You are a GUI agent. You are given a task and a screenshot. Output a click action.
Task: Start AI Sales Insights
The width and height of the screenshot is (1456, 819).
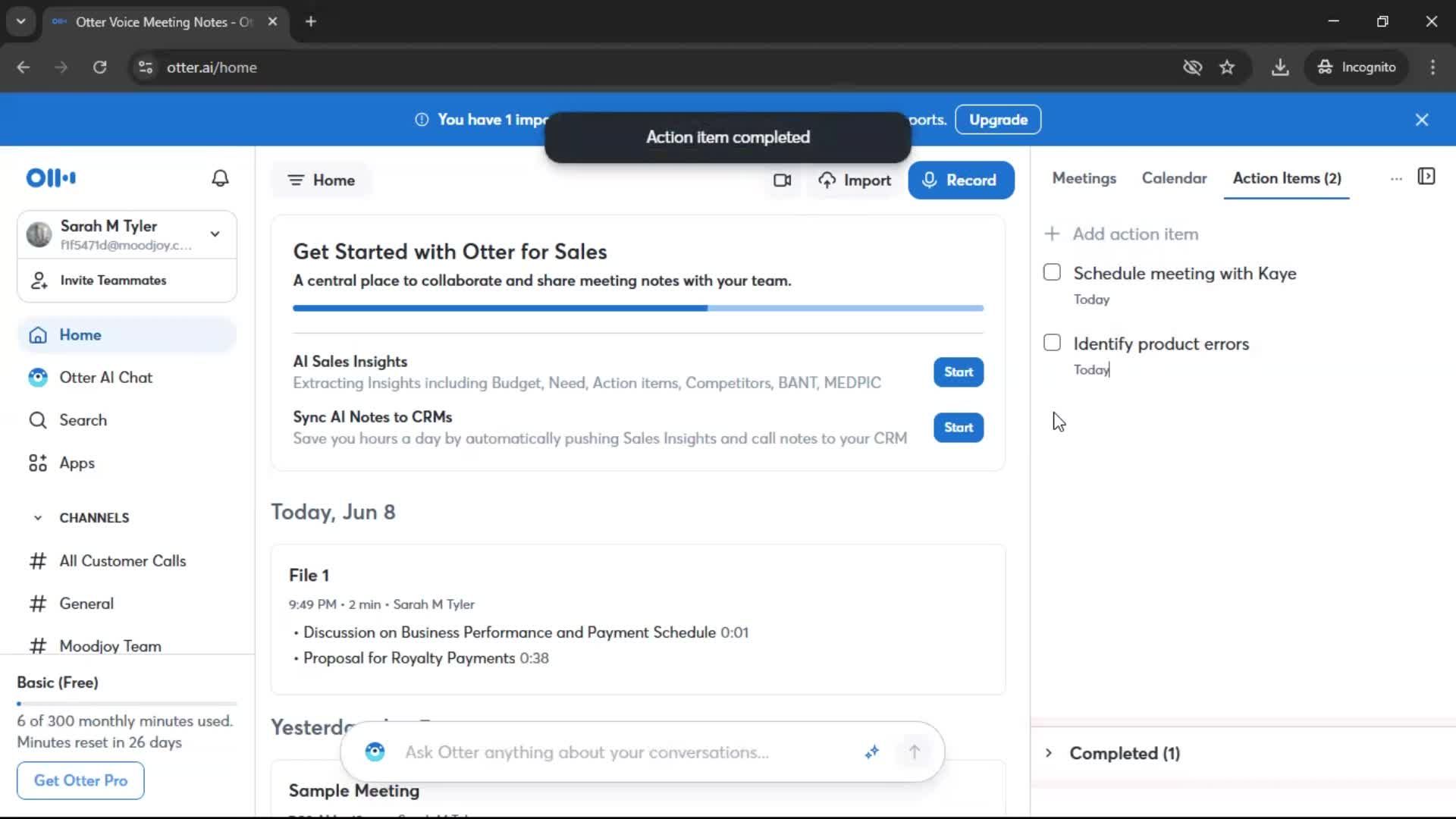[959, 372]
